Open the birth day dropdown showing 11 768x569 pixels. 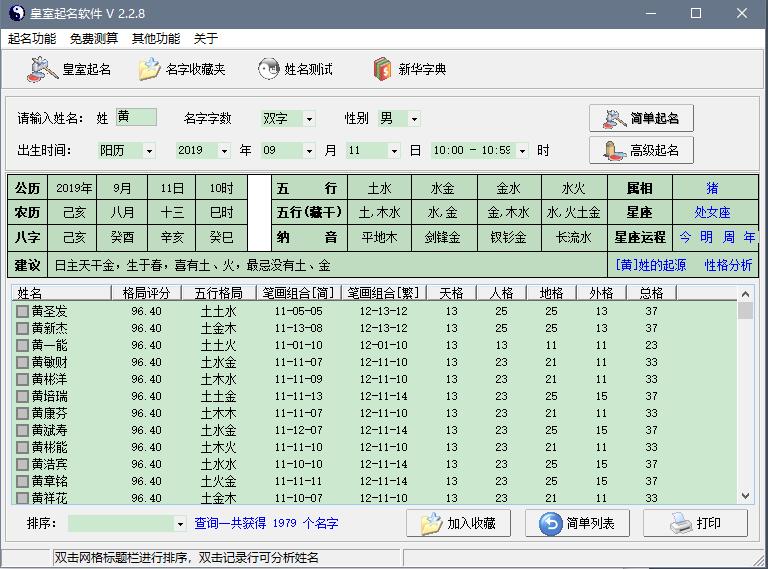(394, 151)
